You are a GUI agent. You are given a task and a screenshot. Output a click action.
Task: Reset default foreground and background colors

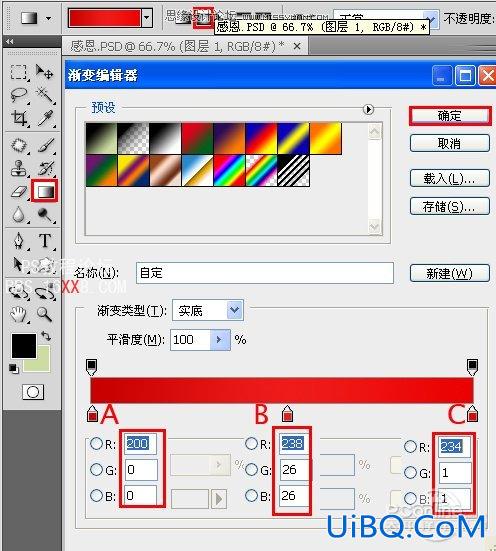pyautogui.click(x=14, y=369)
